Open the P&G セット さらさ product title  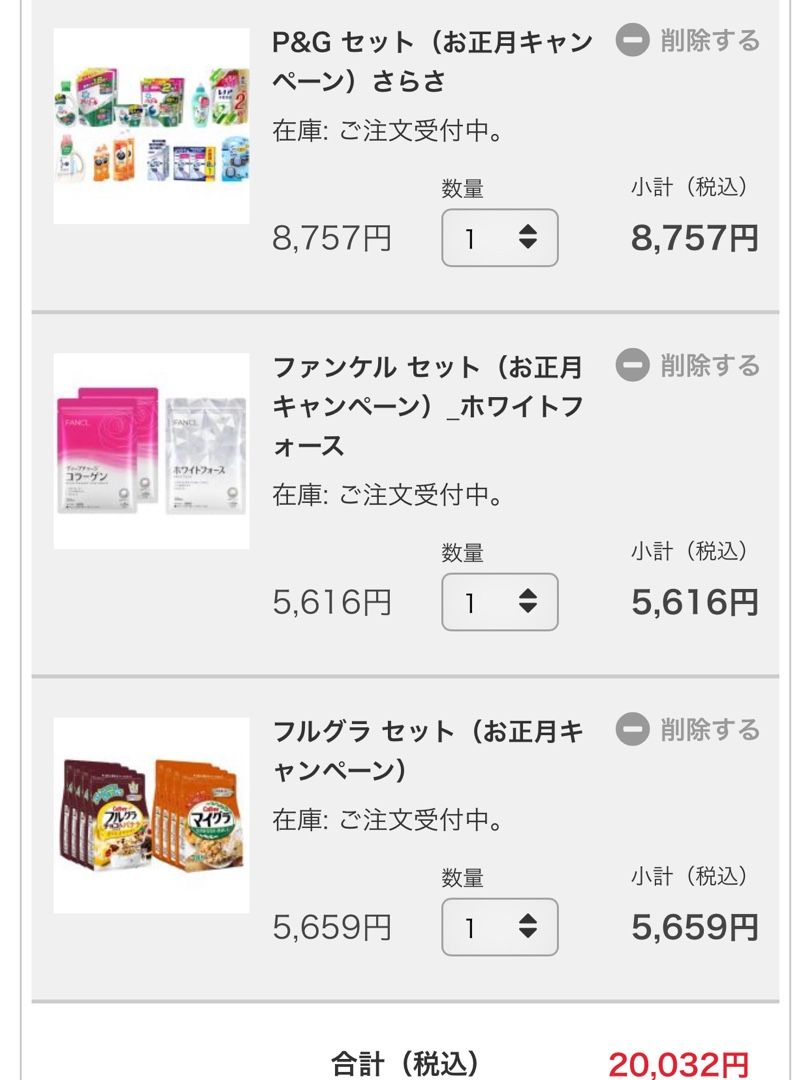tap(432, 61)
